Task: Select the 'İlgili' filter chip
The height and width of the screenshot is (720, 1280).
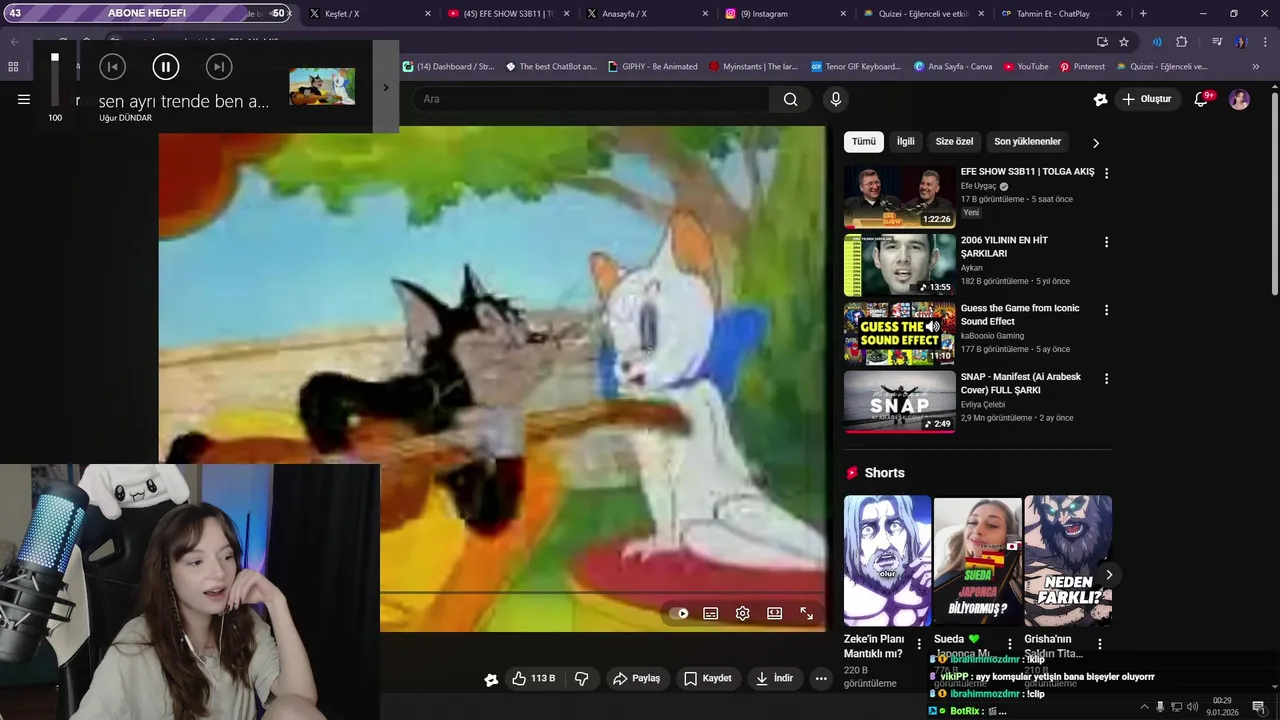Action: click(905, 142)
